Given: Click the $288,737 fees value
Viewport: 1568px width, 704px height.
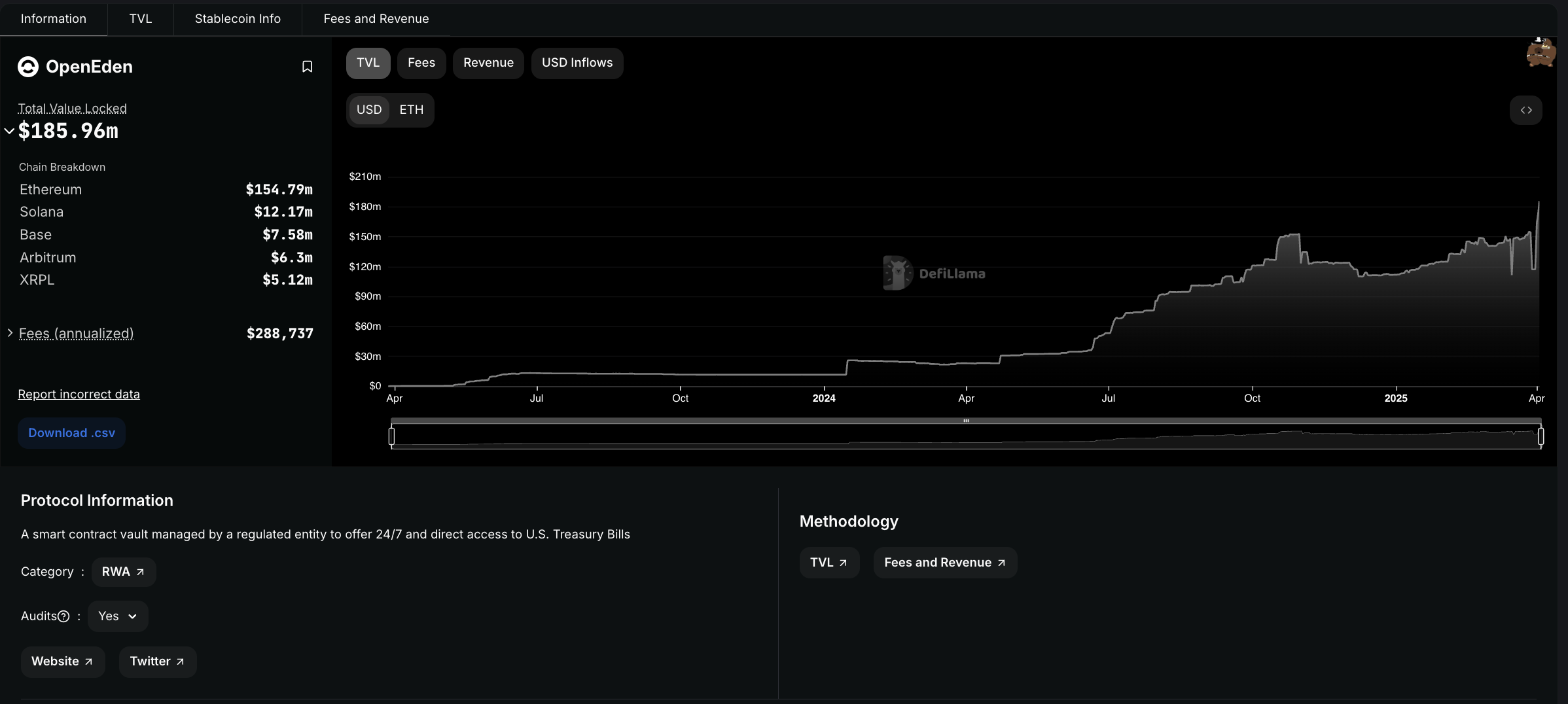Looking at the screenshot, I should pyautogui.click(x=280, y=334).
